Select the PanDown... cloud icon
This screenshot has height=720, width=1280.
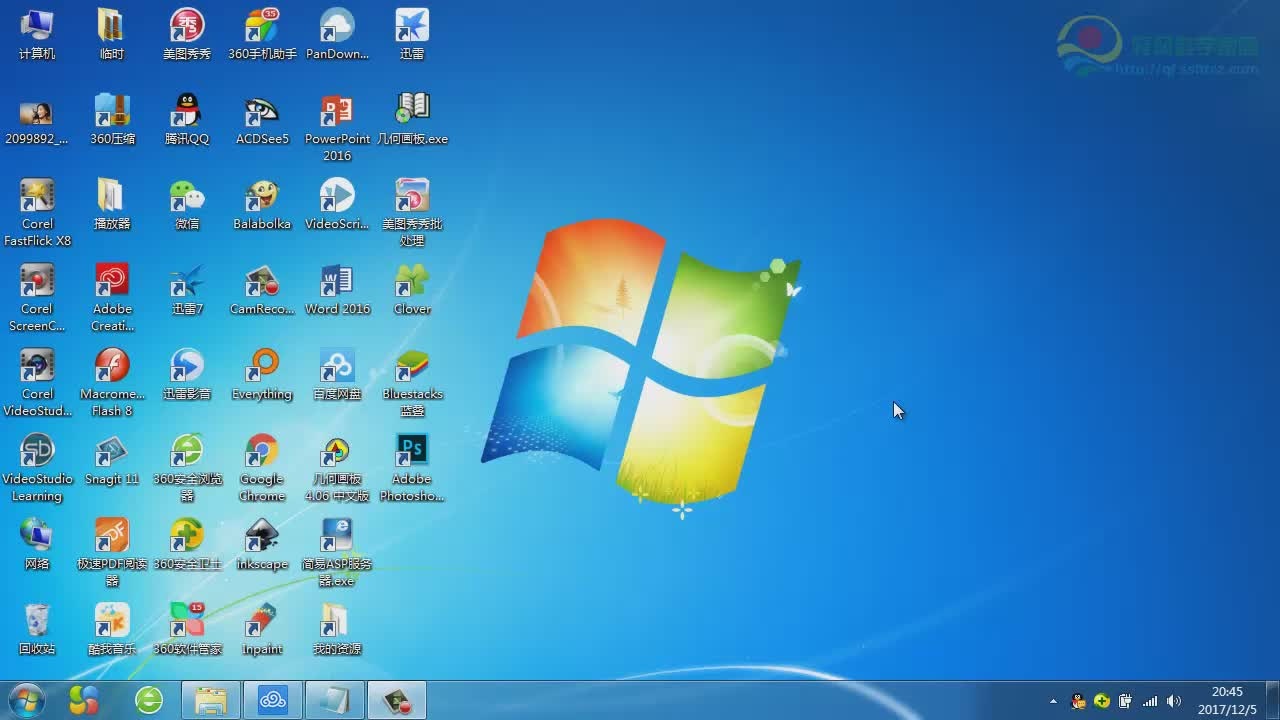pos(337,35)
